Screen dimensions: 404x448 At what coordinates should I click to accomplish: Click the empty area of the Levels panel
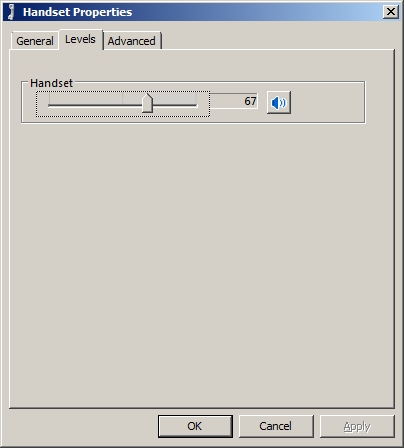click(x=202, y=263)
